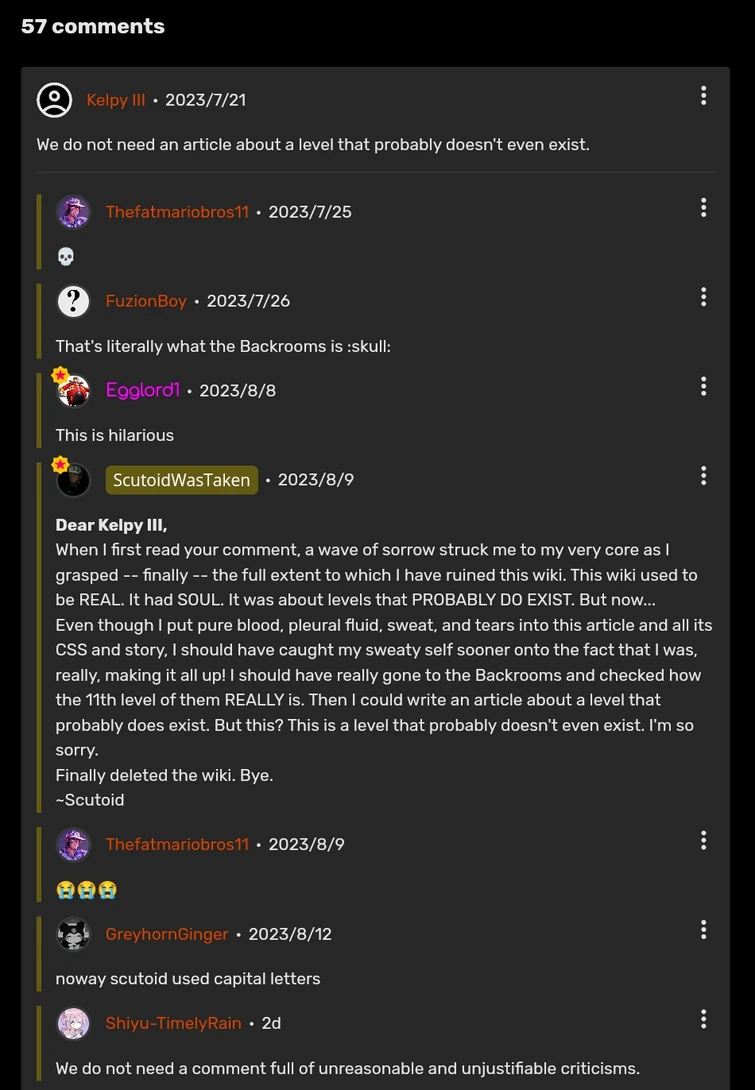Visit Kelpy III's user profile link
This screenshot has width=755, height=1090.
pos(115,100)
